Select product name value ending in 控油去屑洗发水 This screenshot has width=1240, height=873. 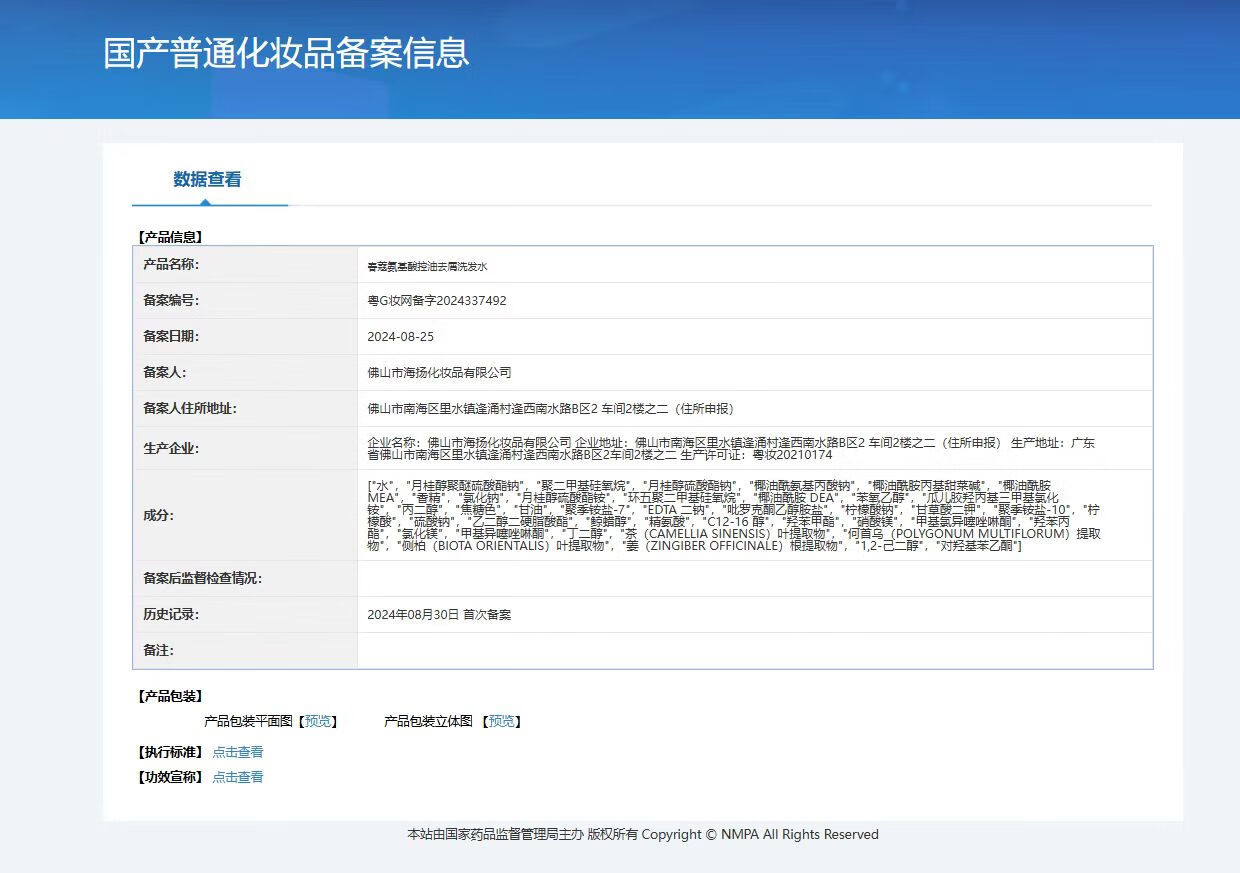[x=427, y=267]
